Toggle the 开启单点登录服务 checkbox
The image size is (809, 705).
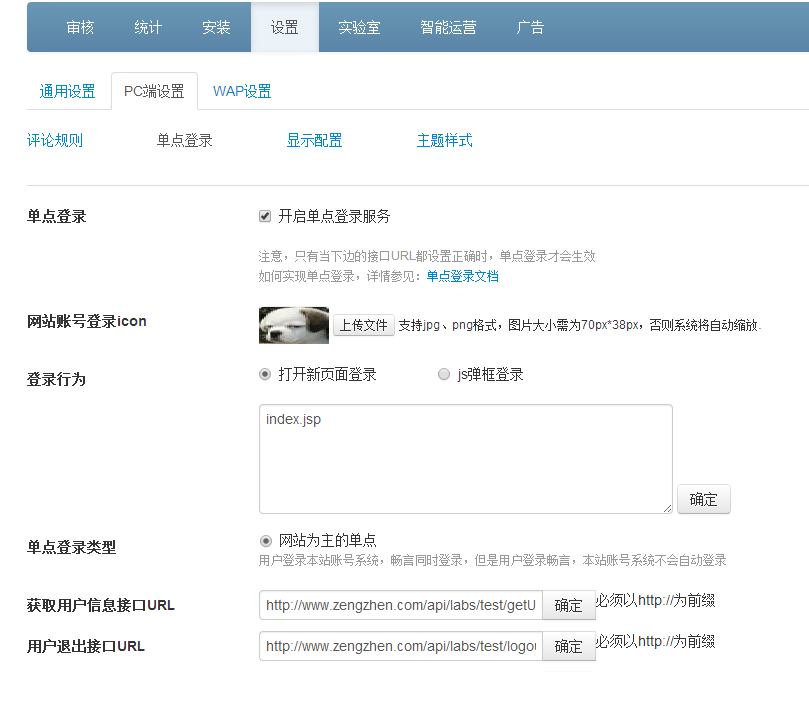(265, 216)
